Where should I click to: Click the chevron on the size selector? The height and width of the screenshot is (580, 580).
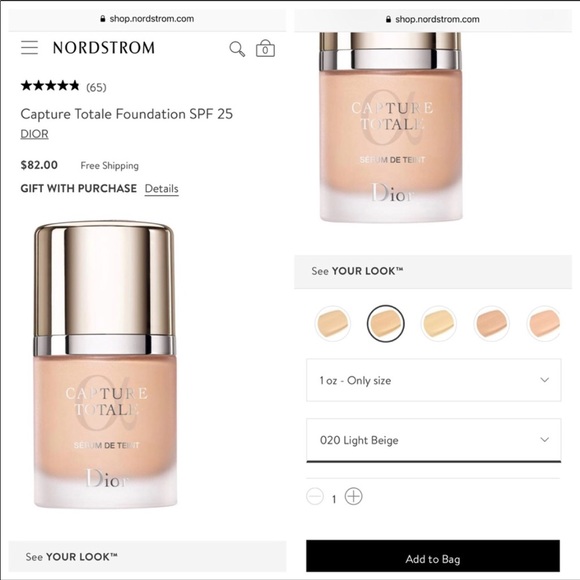[544, 380]
